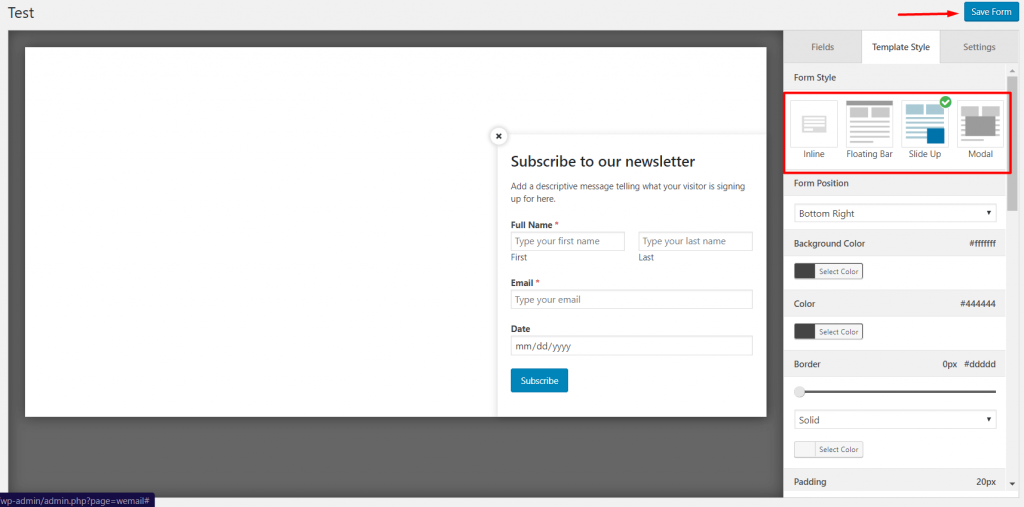Open the Settings tab
The image size is (1024, 507).
[x=979, y=47]
